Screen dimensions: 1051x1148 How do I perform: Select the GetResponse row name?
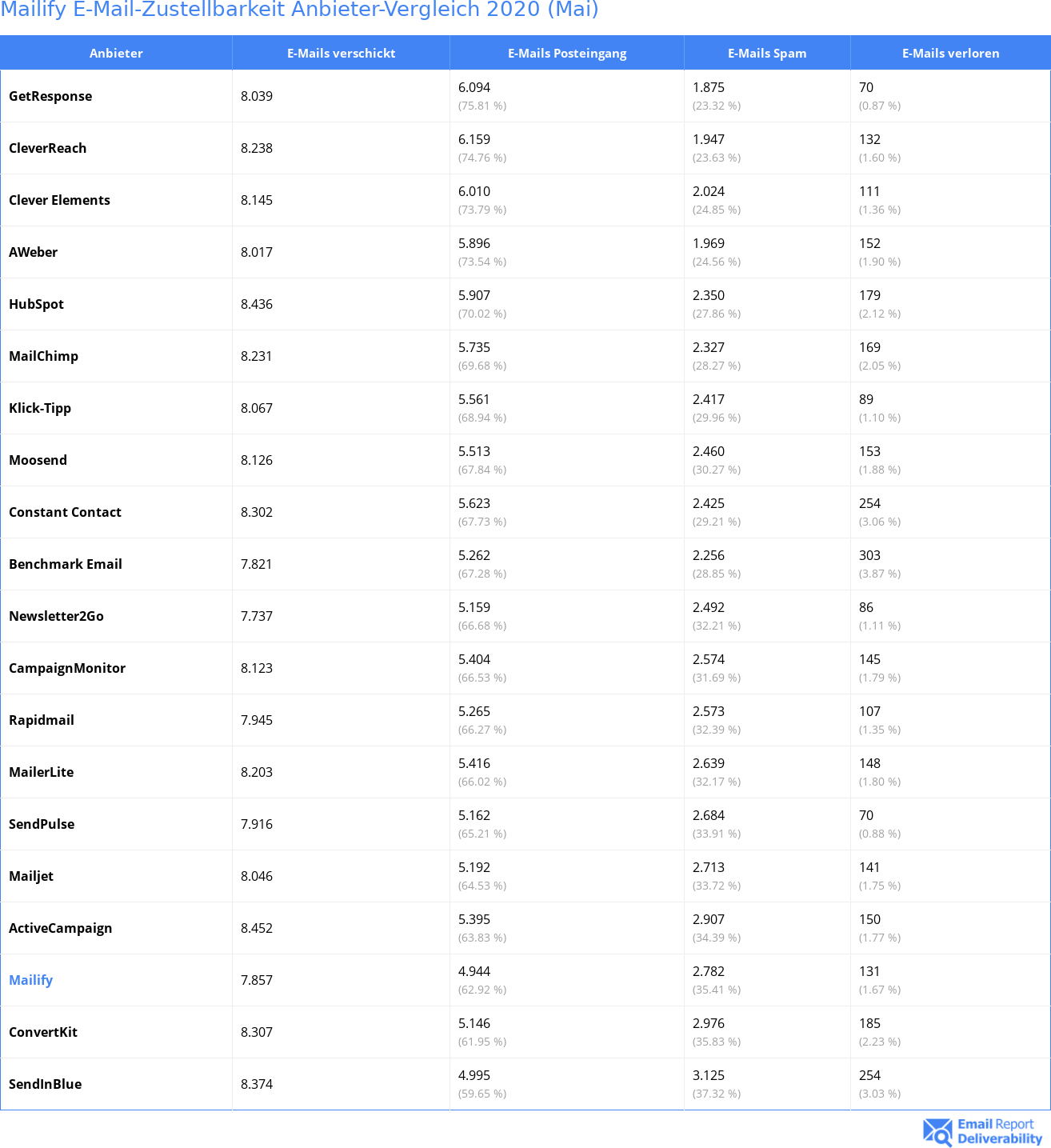point(50,96)
